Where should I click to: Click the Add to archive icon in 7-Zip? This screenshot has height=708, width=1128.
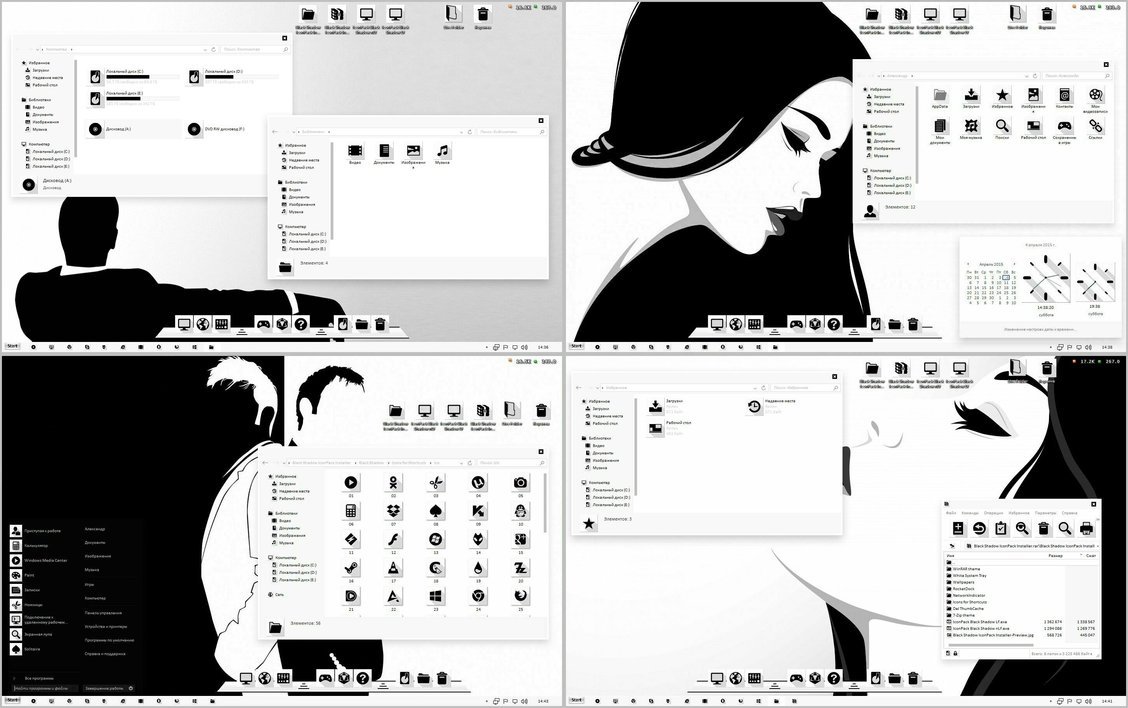click(x=959, y=528)
